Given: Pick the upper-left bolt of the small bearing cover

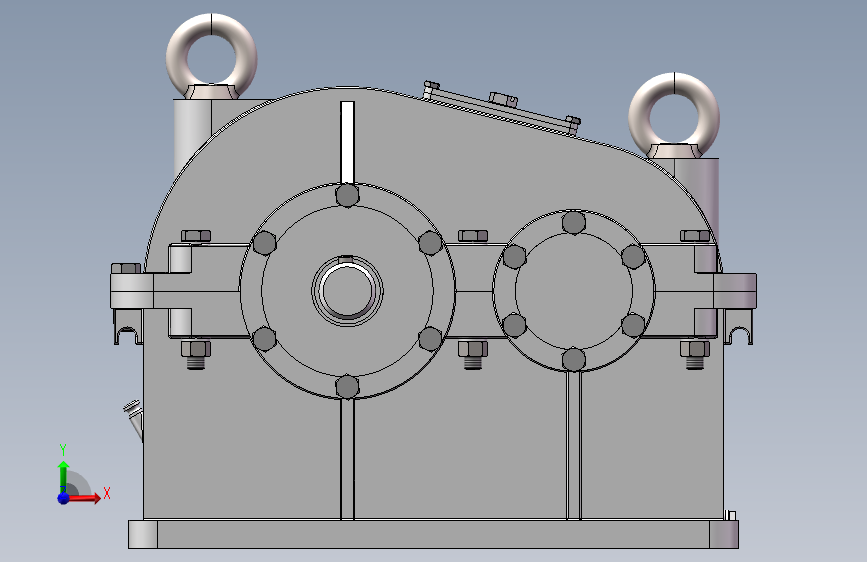Looking at the screenshot, I should (x=514, y=257).
